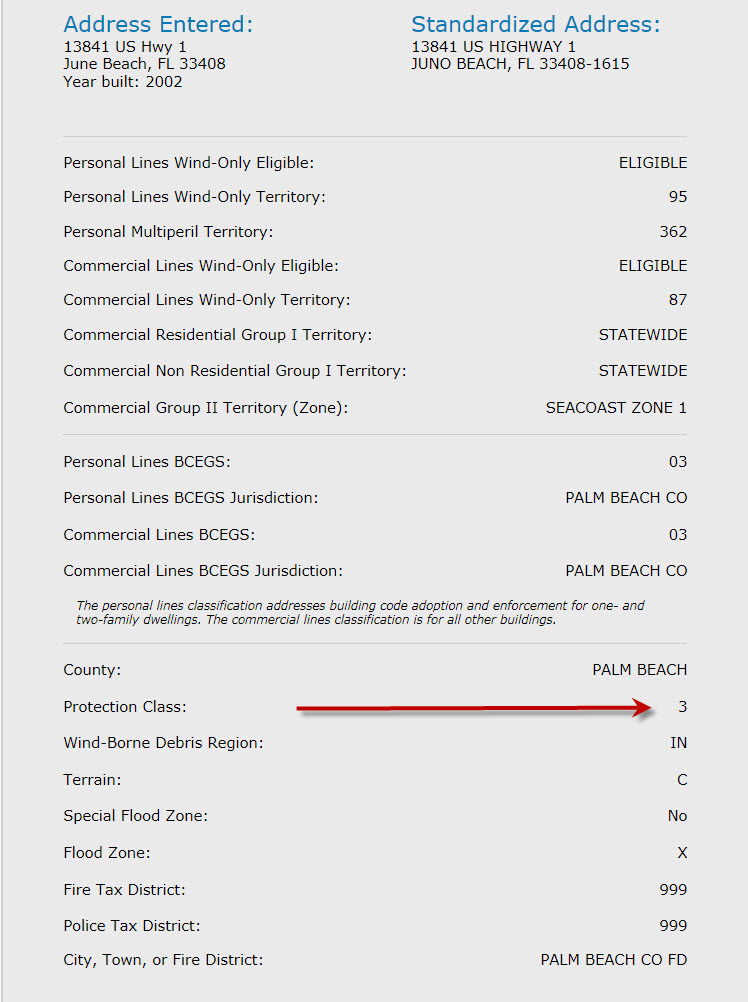Click the Terrain value C

tap(682, 780)
